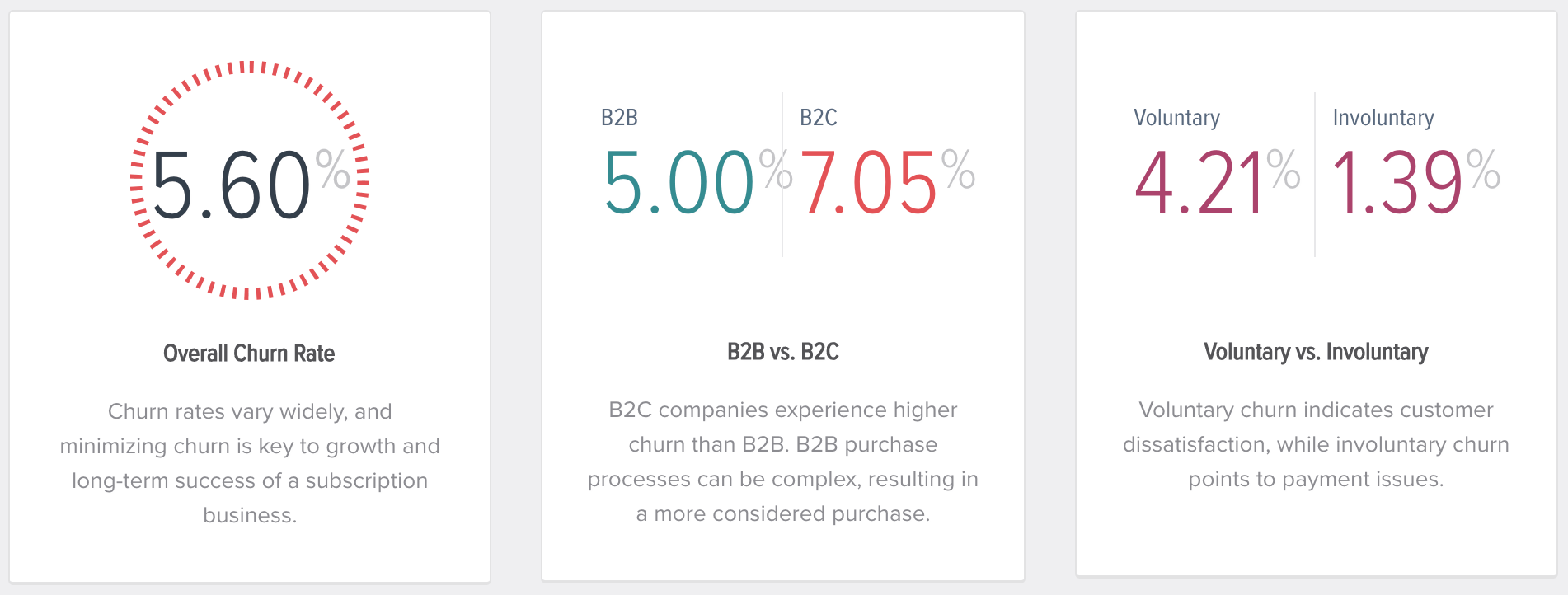The height and width of the screenshot is (595, 1568).
Task: Click the Voluntary label
Action: [x=1176, y=118]
